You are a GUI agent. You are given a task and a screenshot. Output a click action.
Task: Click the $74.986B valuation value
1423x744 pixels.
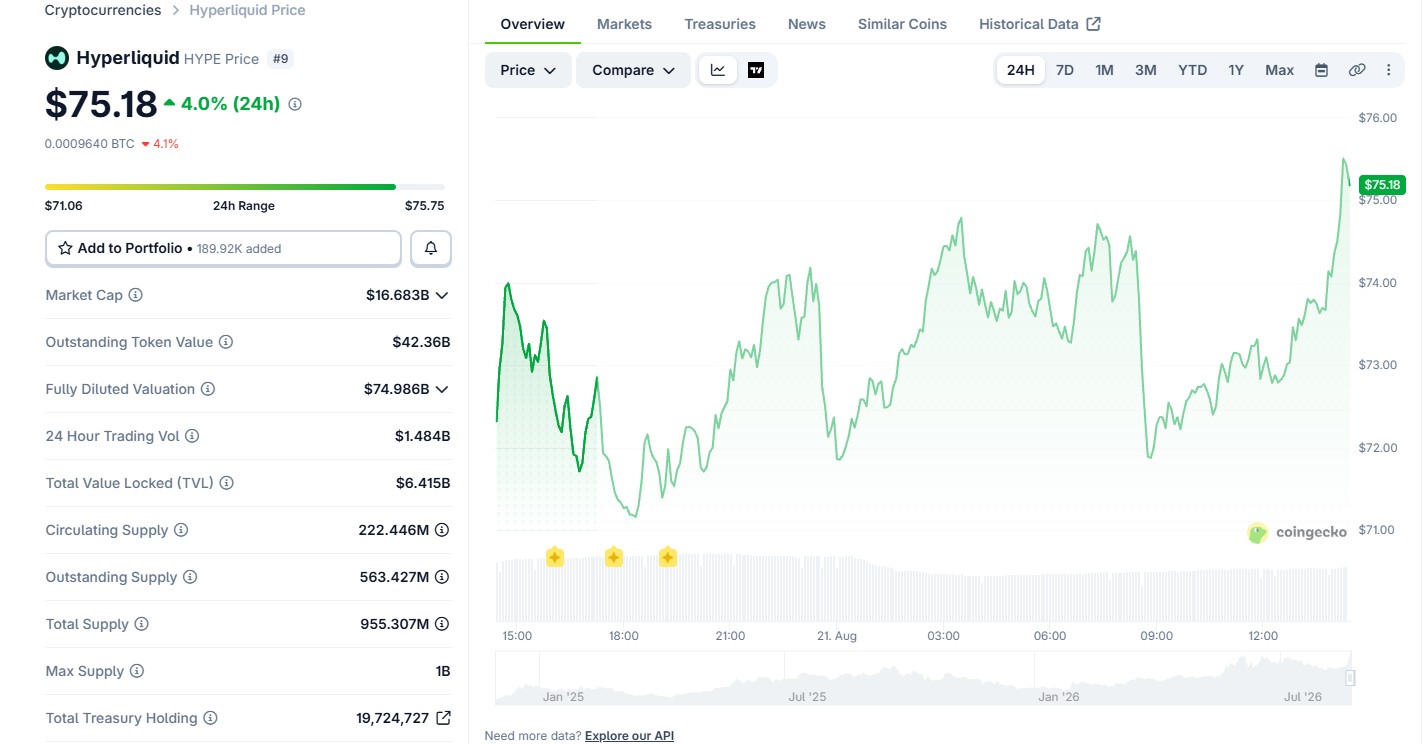click(x=397, y=389)
